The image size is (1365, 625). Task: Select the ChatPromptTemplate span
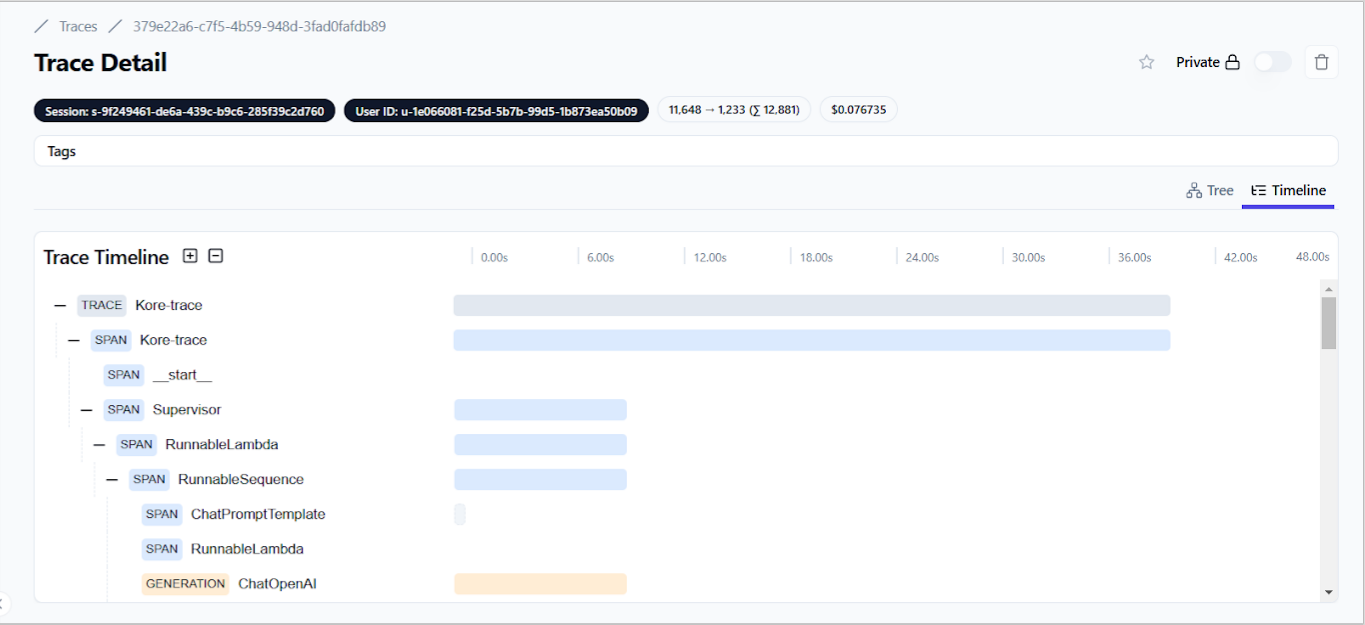258,515
